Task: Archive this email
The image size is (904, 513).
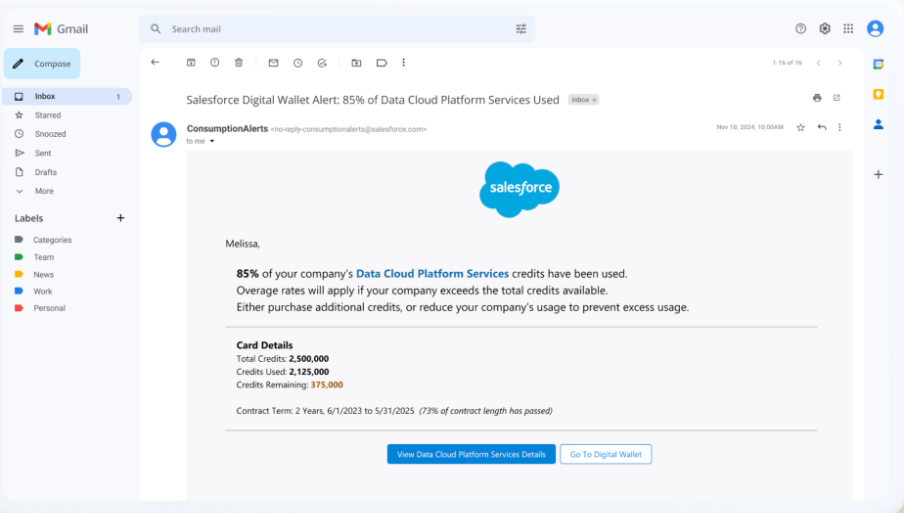Action: (191, 62)
